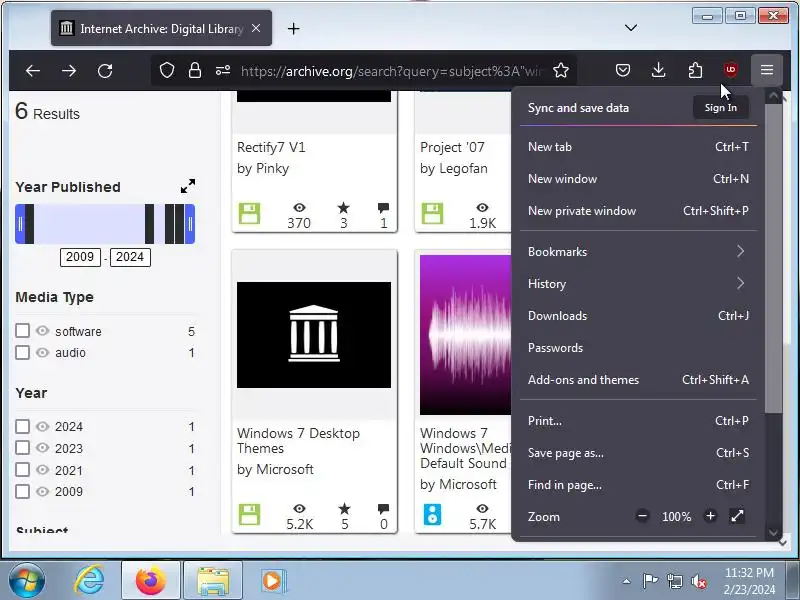Image resolution: width=800 pixels, height=600 pixels.
Task: Check the 2023 year filter box
Action: coord(22,448)
